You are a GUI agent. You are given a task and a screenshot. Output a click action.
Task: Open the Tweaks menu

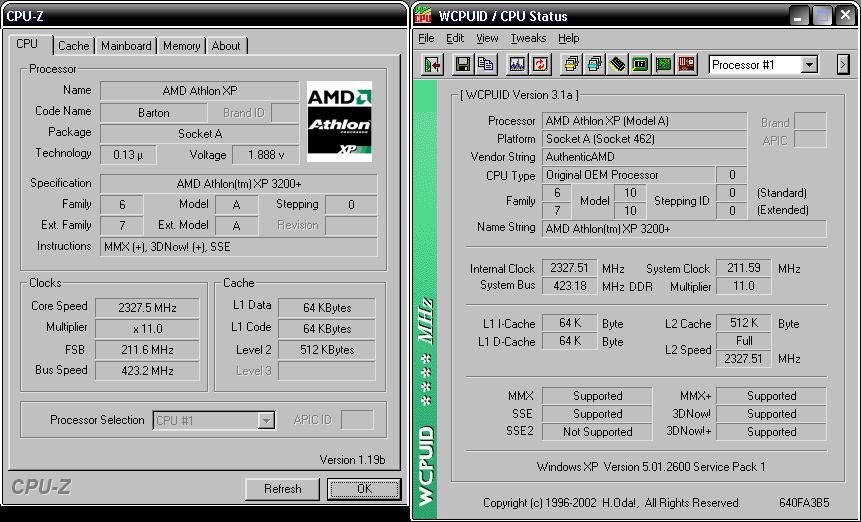(x=528, y=38)
